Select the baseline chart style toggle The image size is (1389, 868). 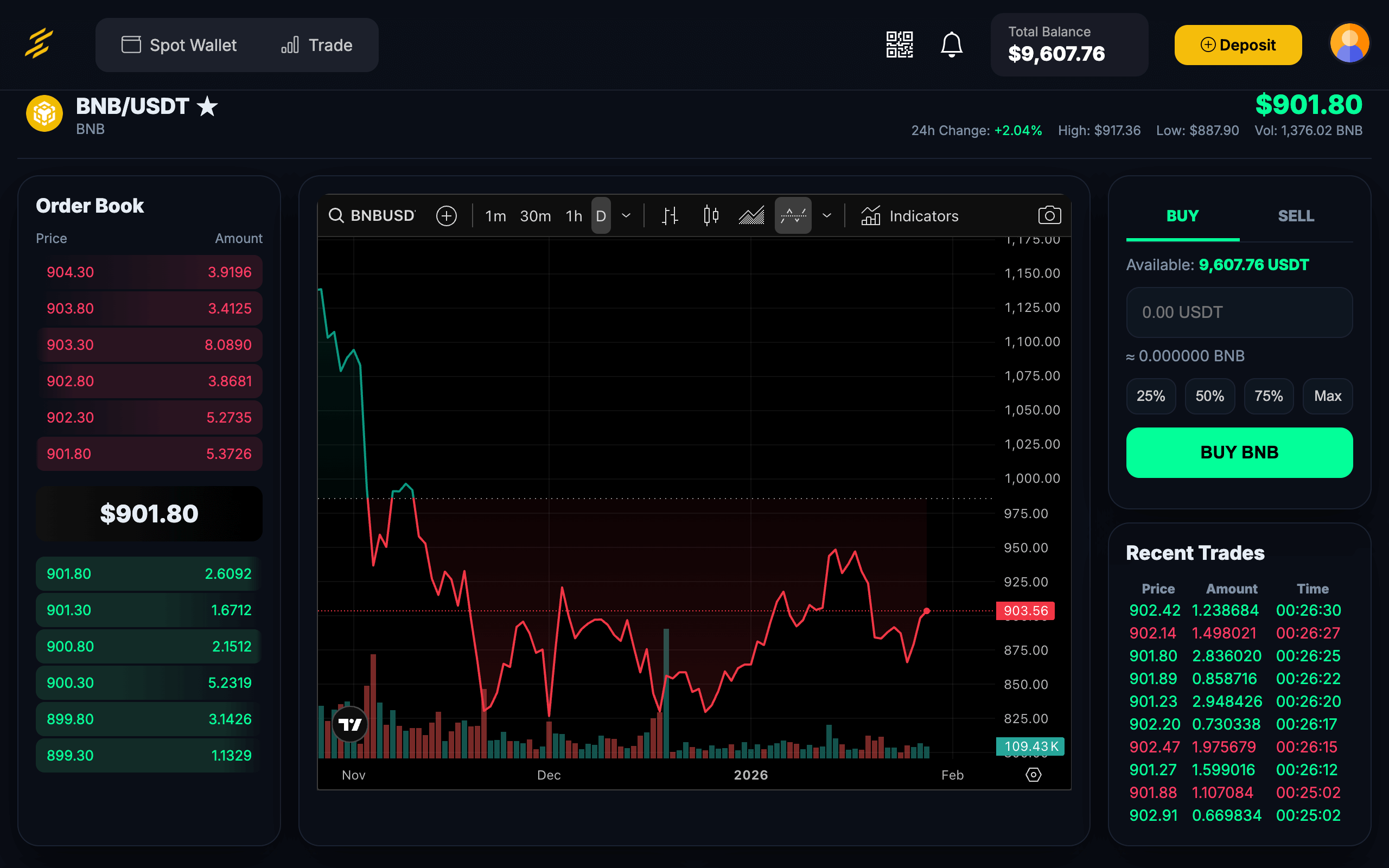pyautogui.click(x=793, y=216)
